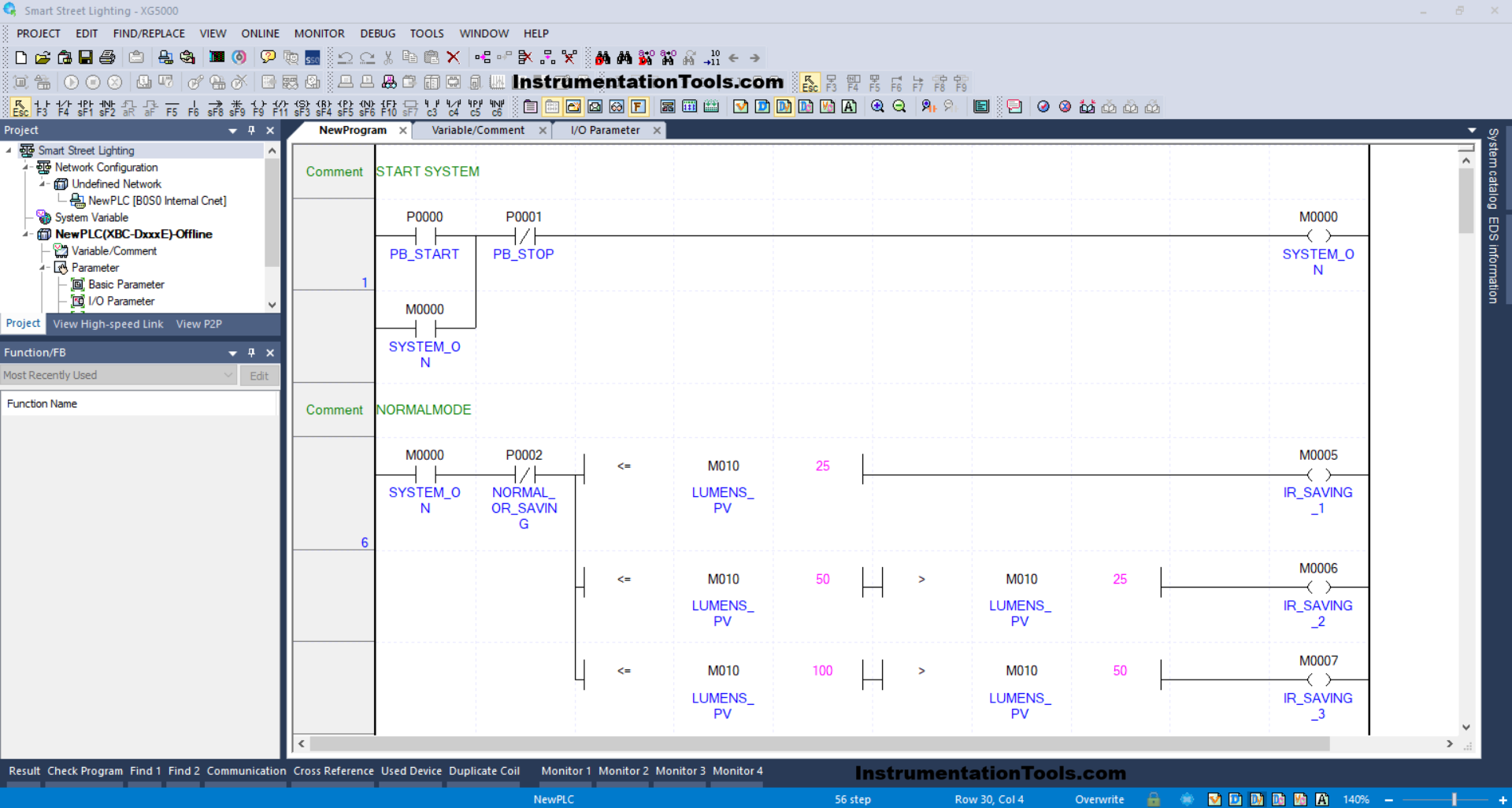1512x808 pixels.
Task: Toggle auto-hide pin on Function/FB panel
Action: (x=251, y=352)
